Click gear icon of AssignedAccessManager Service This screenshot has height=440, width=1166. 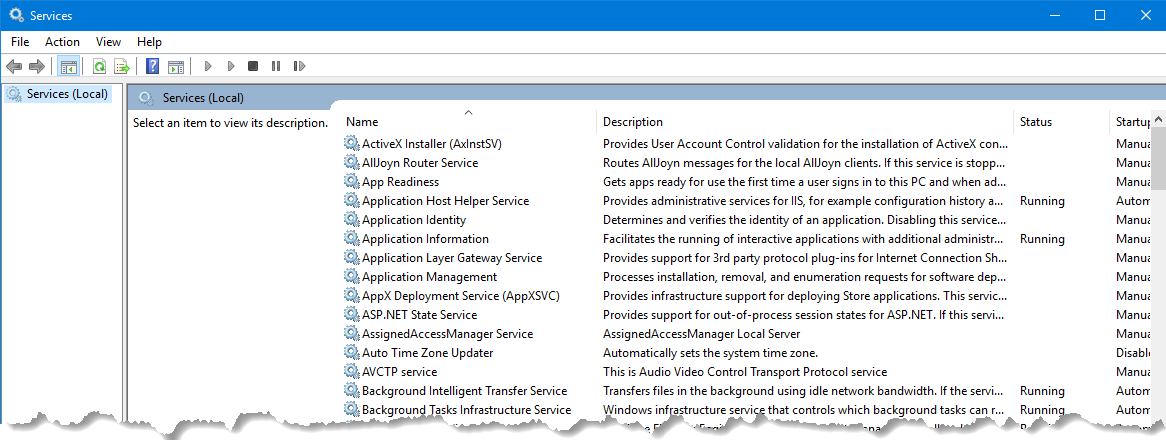(352, 334)
